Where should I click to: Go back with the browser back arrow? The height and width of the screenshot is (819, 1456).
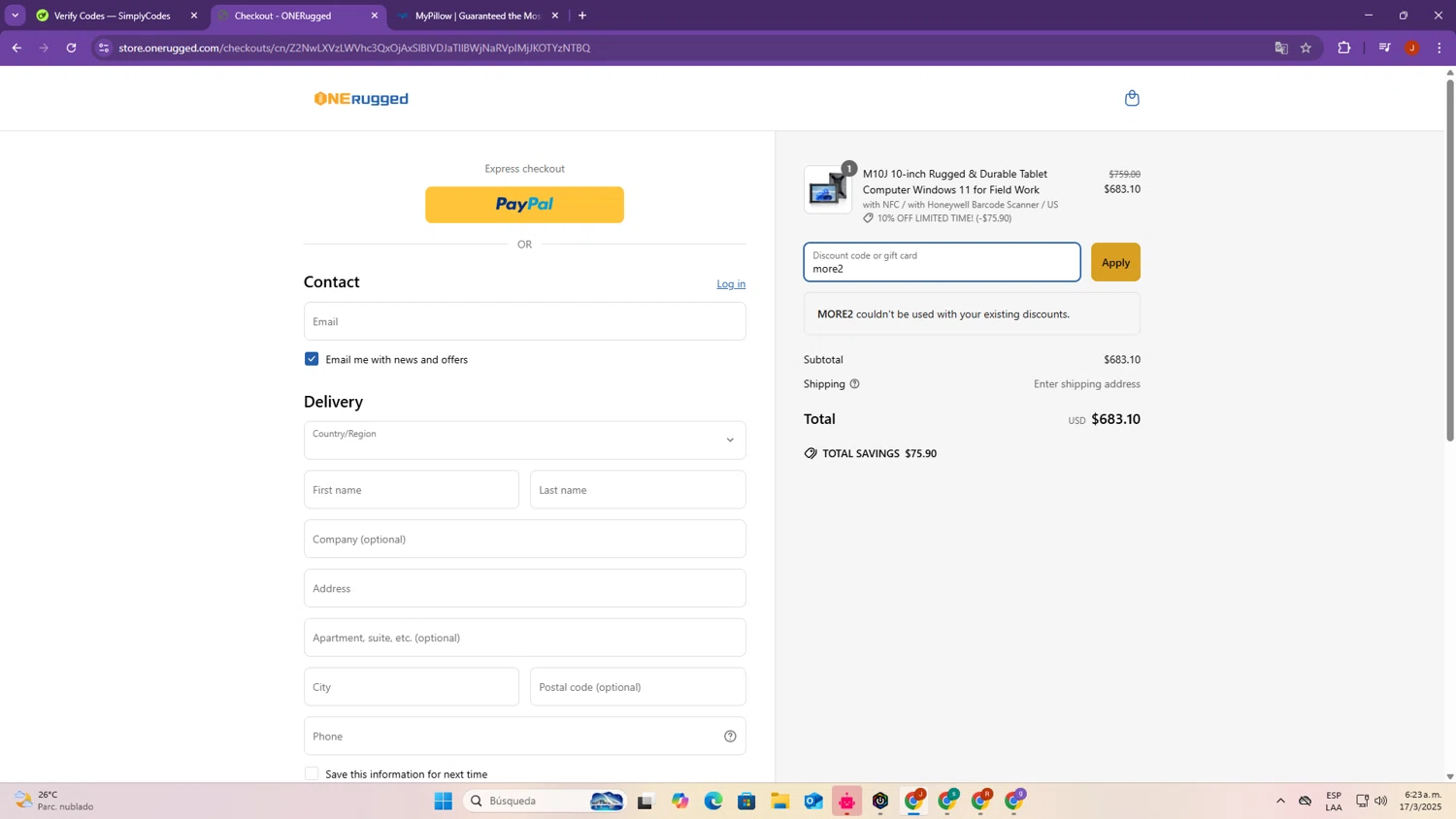[x=17, y=48]
